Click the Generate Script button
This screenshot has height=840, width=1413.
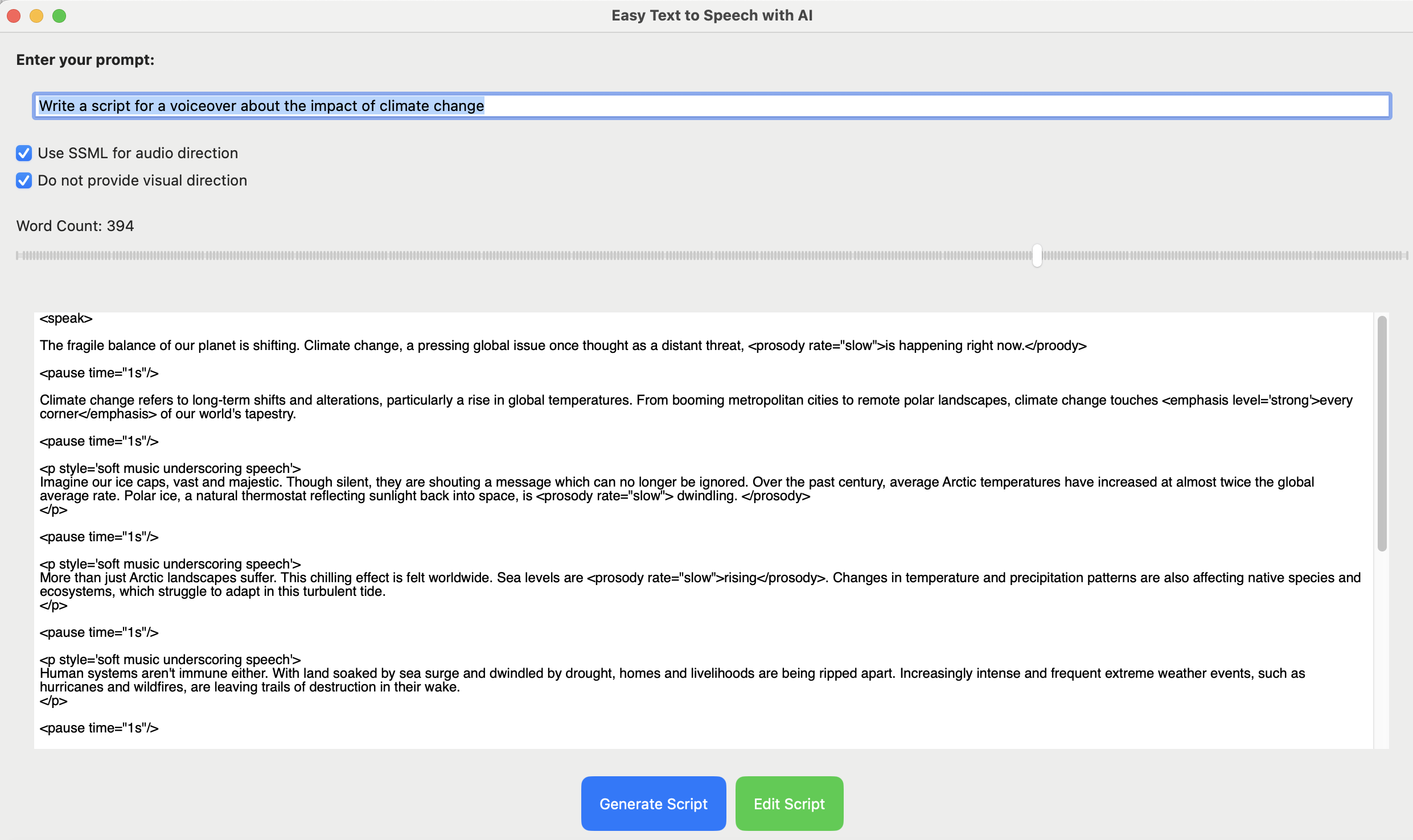[654, 804]
